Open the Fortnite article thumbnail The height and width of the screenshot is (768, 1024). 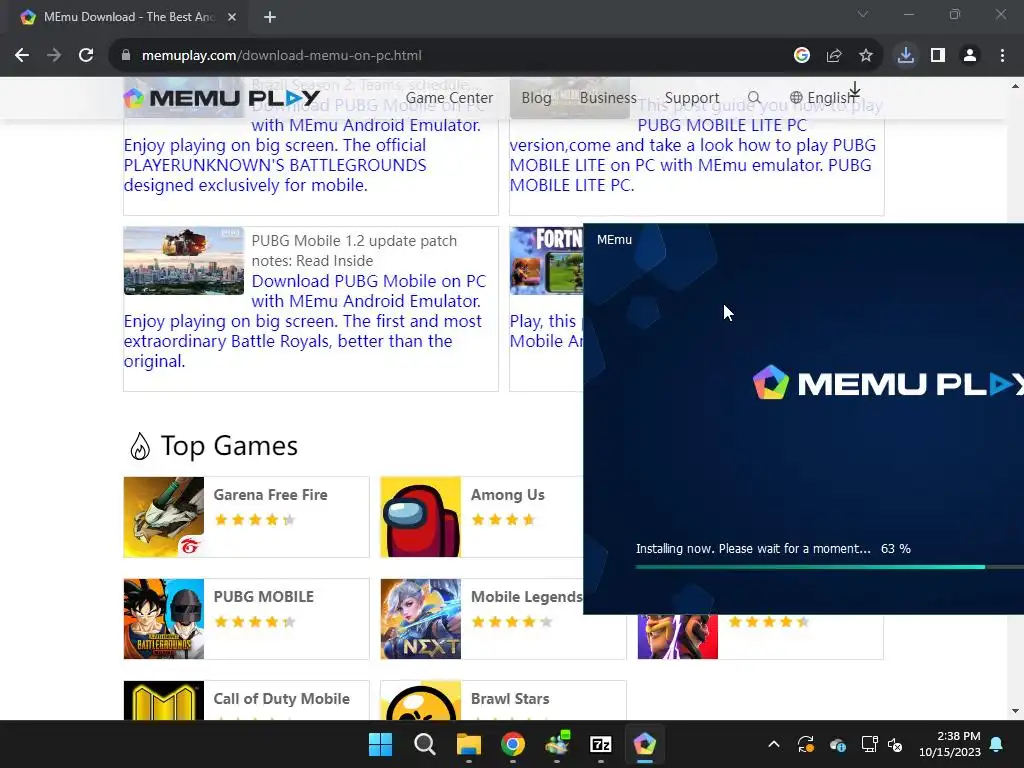pos(546,261)
